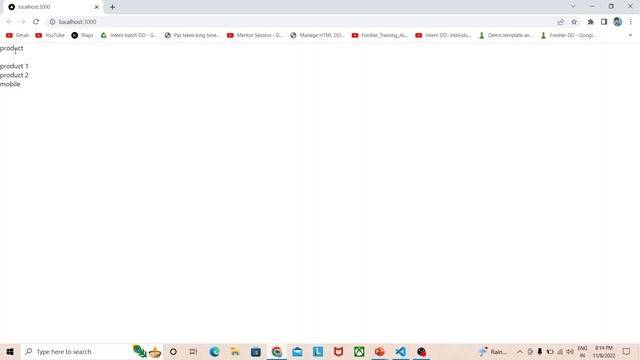Open the Demo template bookmark

pos(506,36)
